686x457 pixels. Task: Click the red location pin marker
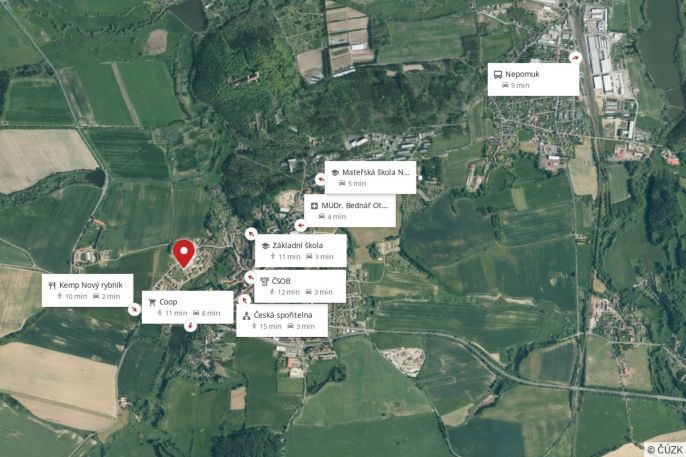[x=184, y=254]
